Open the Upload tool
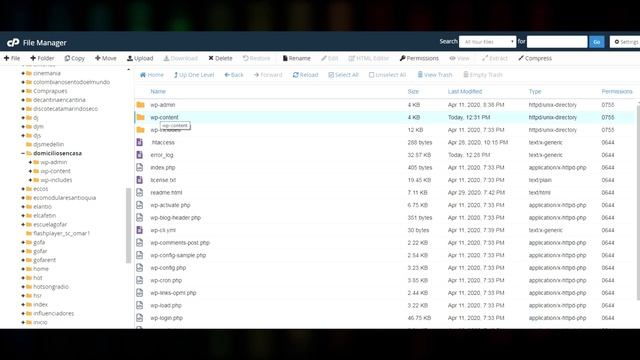The height and width of the screenshot is (360, 640). point(140,58)
